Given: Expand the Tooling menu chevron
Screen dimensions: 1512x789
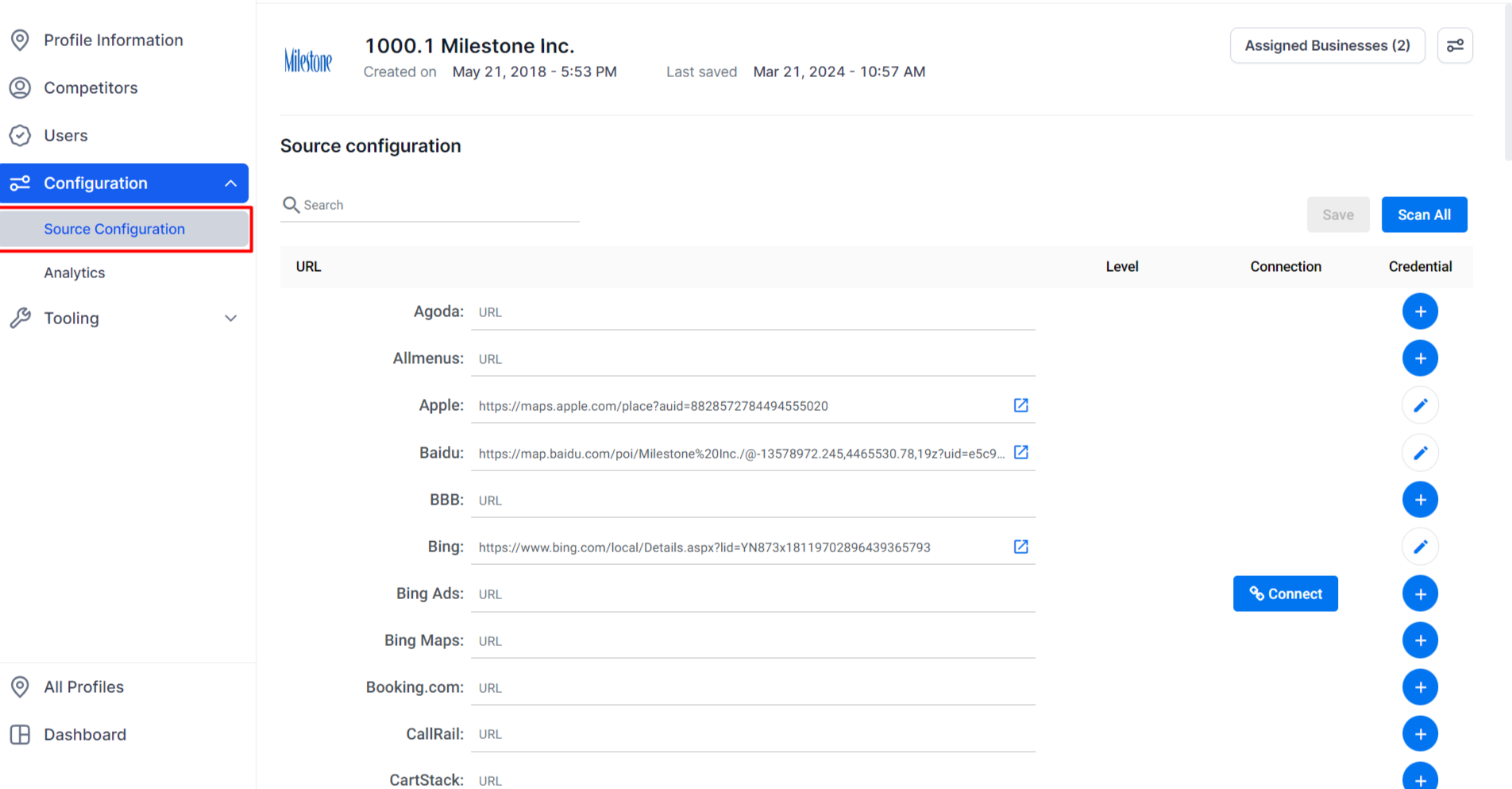Looking at the screenshot, I should click(231, 319).
